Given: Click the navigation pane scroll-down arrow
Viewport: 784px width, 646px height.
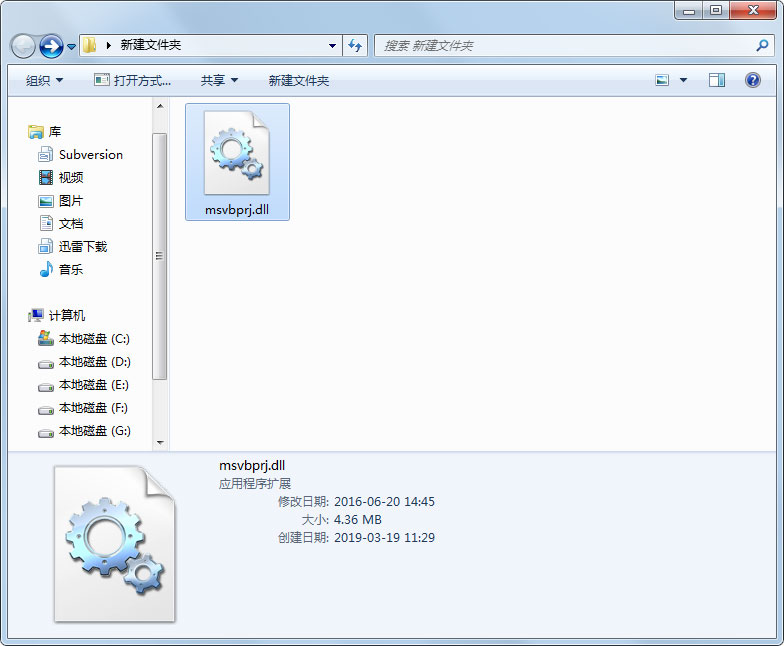Looking at the screenshot, I should tap(160, 442).
